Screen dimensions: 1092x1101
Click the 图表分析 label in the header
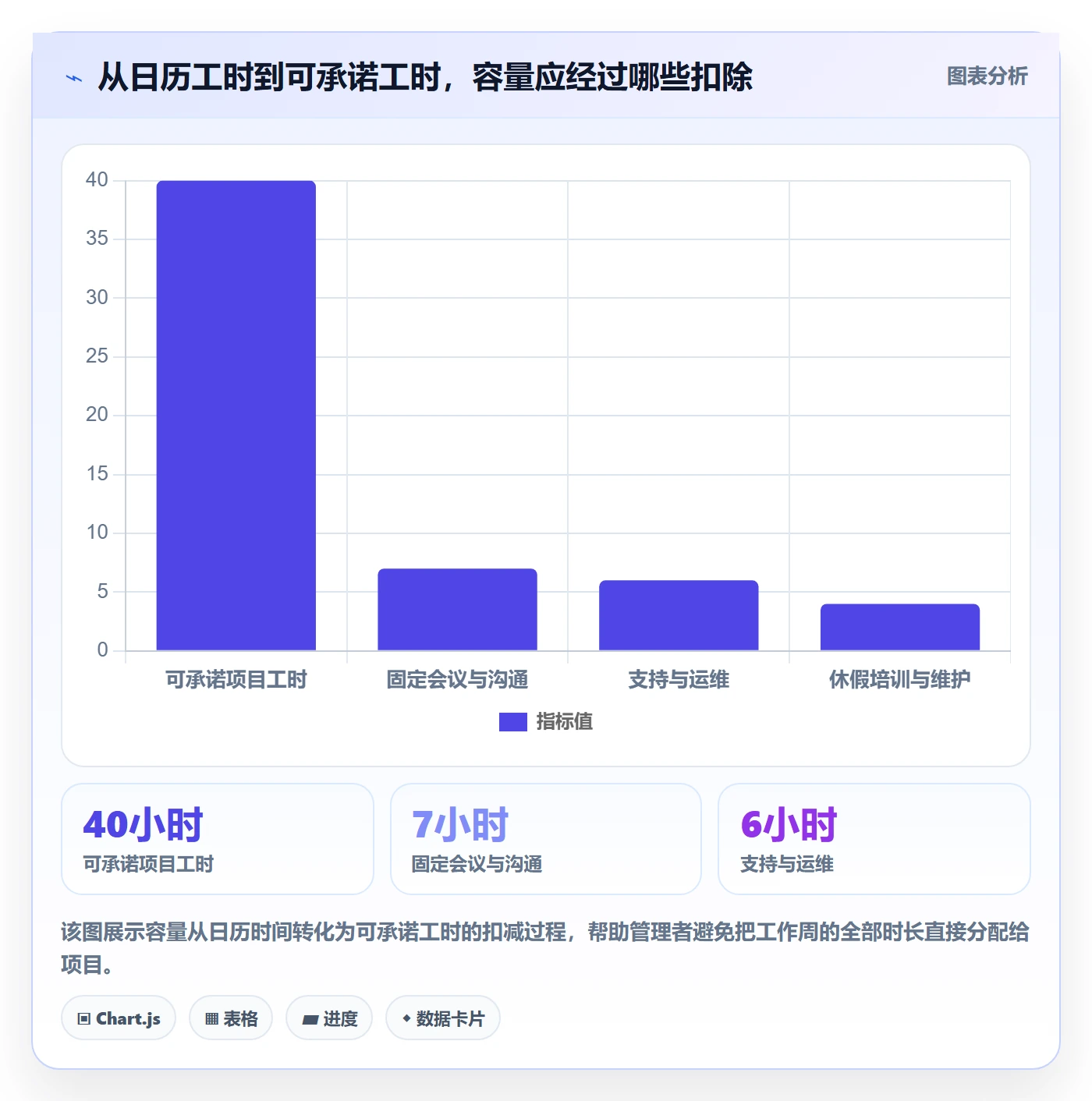pos(987,76)
